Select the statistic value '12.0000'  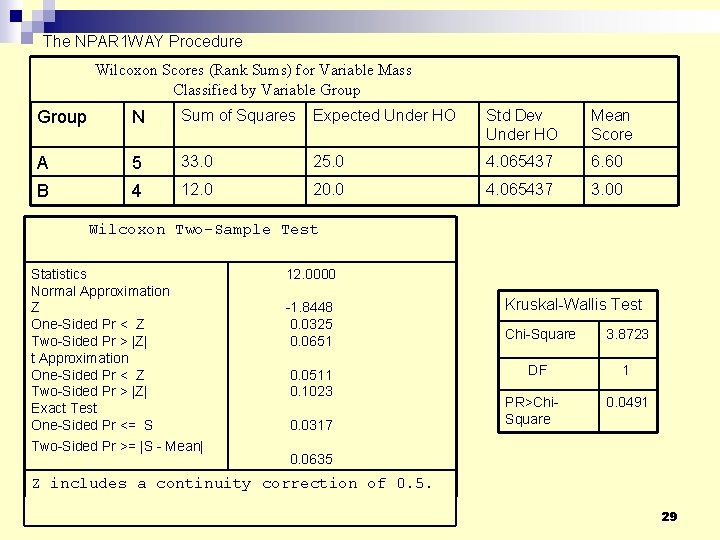coord(311,274)
